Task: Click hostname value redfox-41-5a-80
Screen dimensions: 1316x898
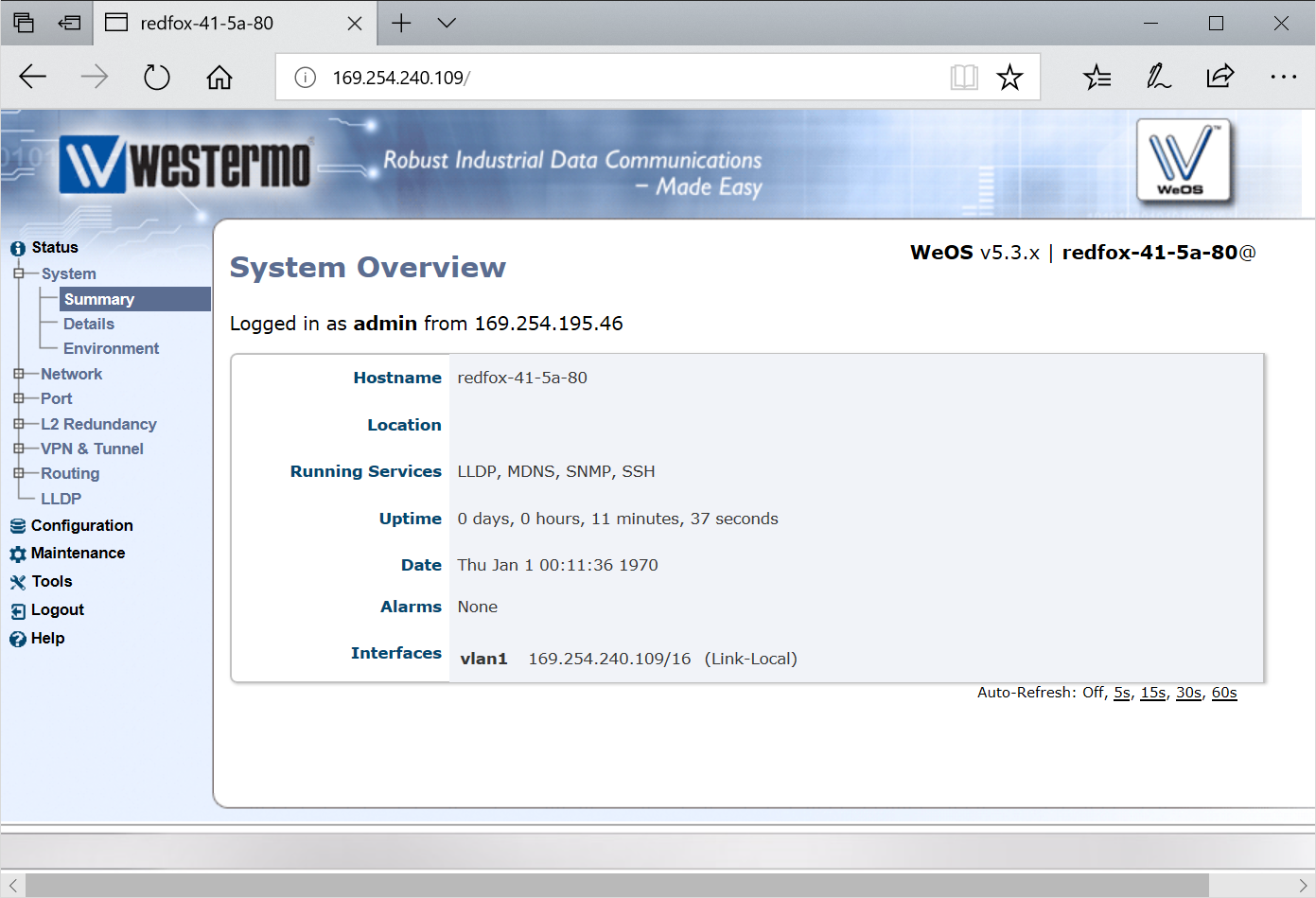Action: pos(522,378)
